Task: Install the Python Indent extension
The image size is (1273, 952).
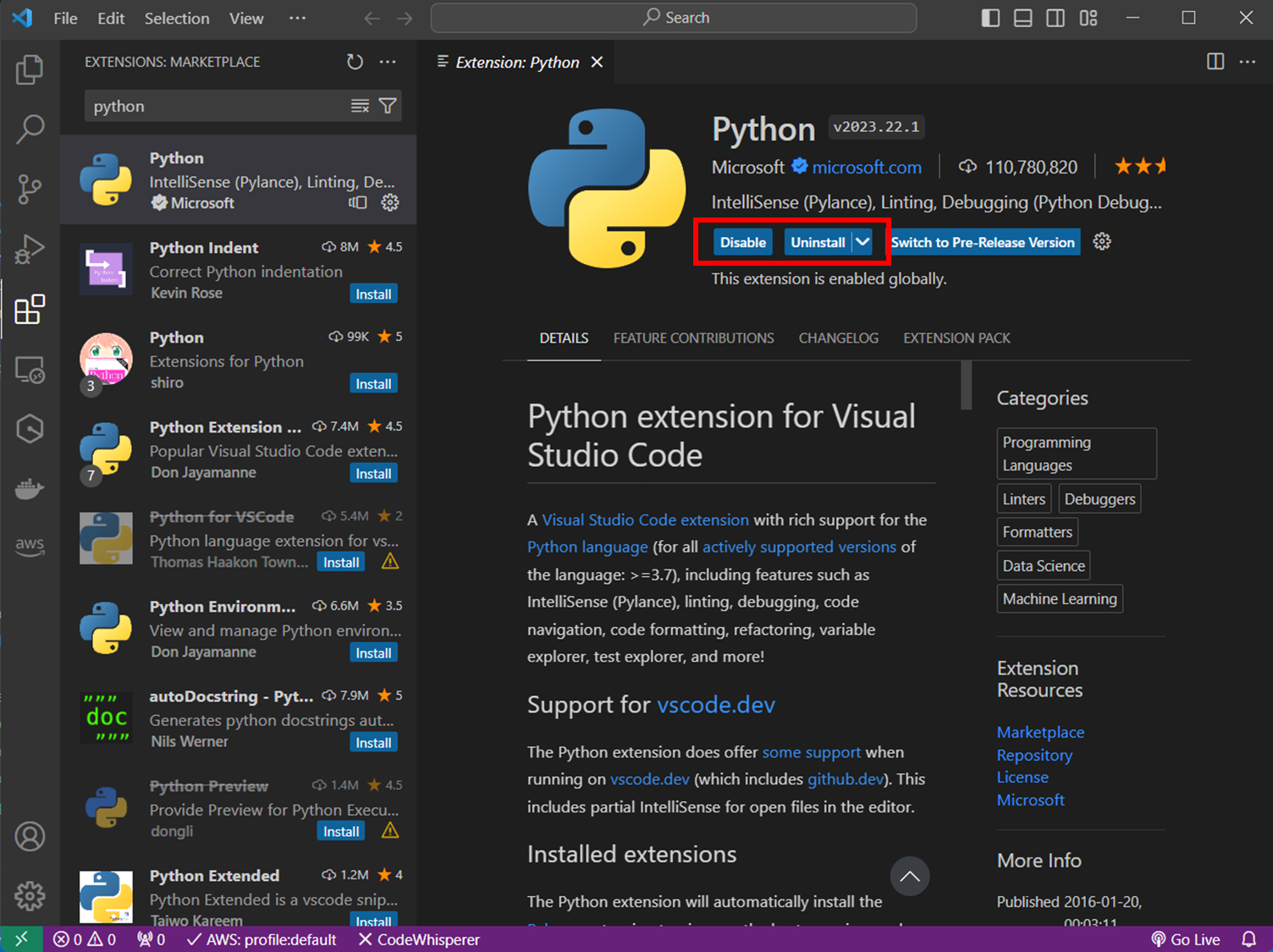Action: [x=373, y=294]
